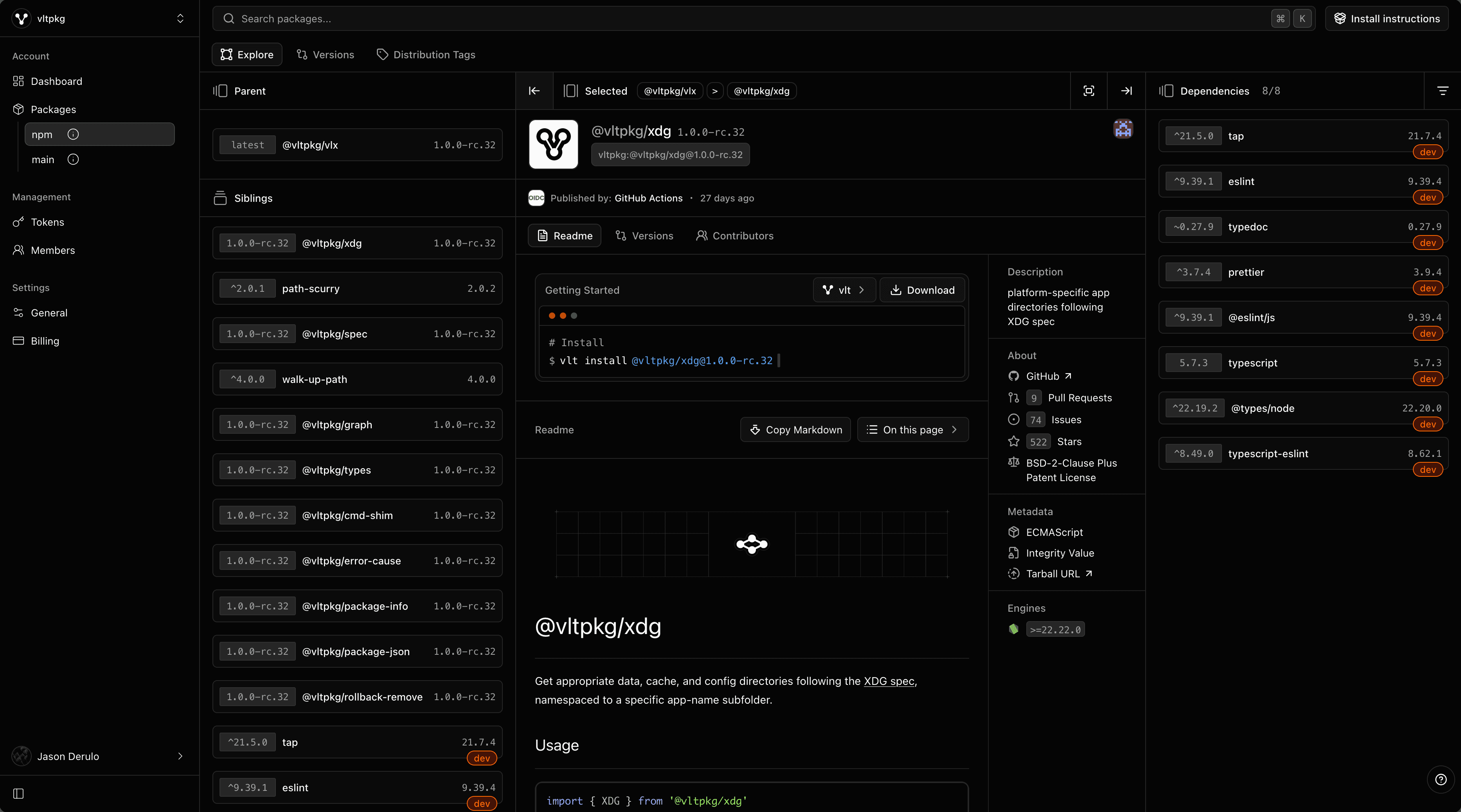
Task: Select sibling path-scurry
Action: (357, 289)
